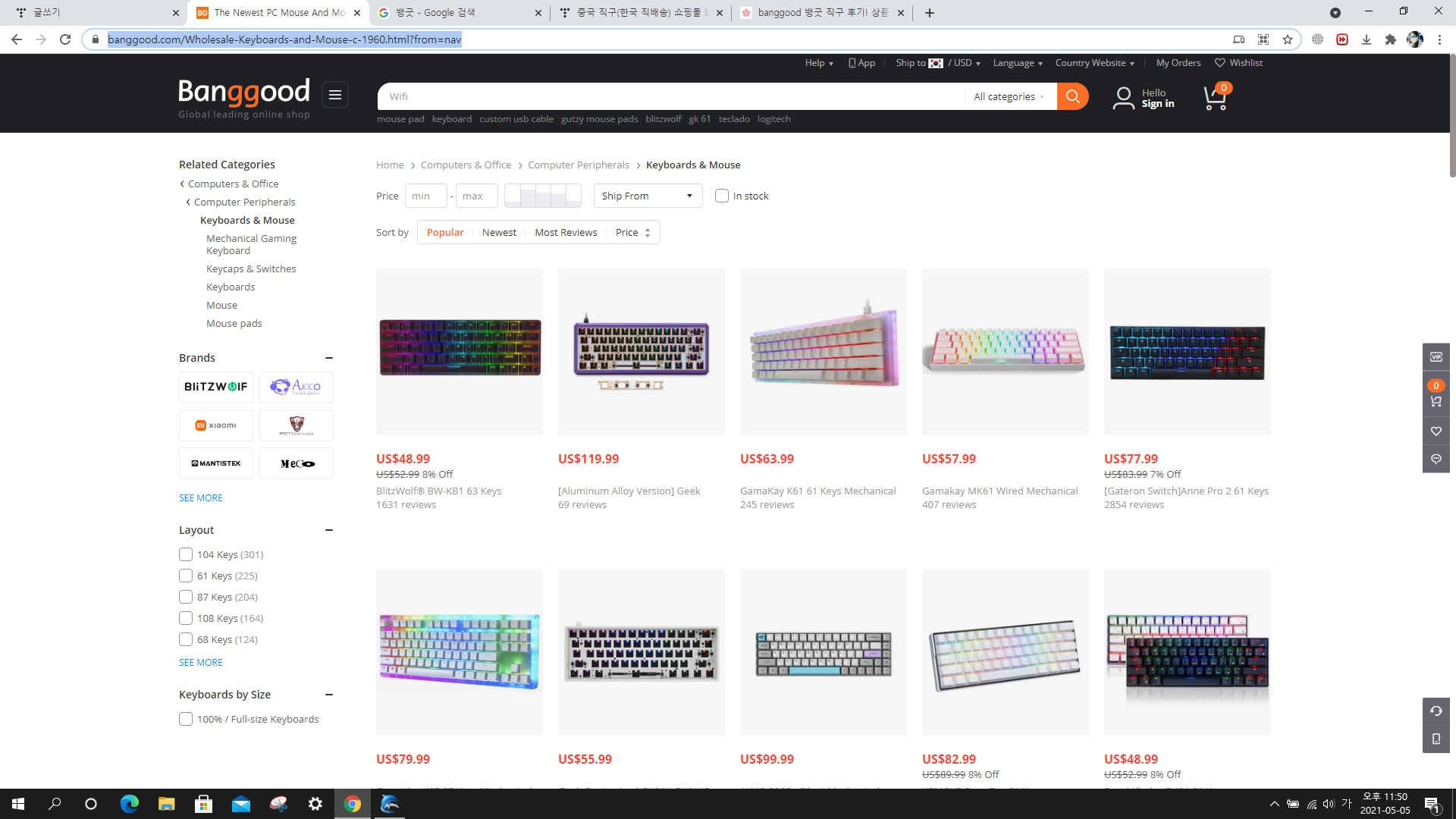Enable the In stock checkbox
The width and height of the screenshot is (1456, 819).
[722, 196]
